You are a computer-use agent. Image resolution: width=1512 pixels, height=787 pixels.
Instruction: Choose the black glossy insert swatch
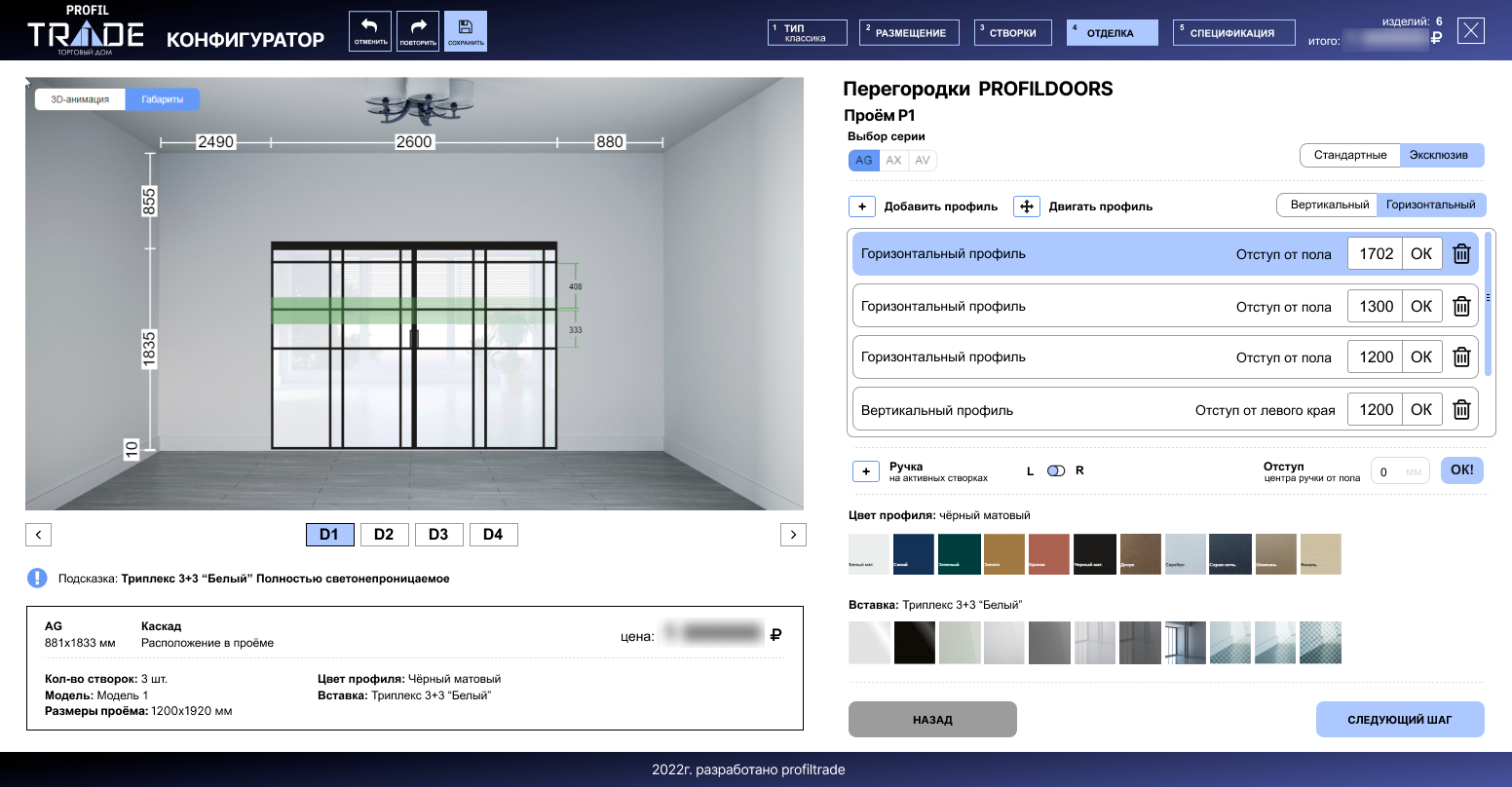point(915,643)
